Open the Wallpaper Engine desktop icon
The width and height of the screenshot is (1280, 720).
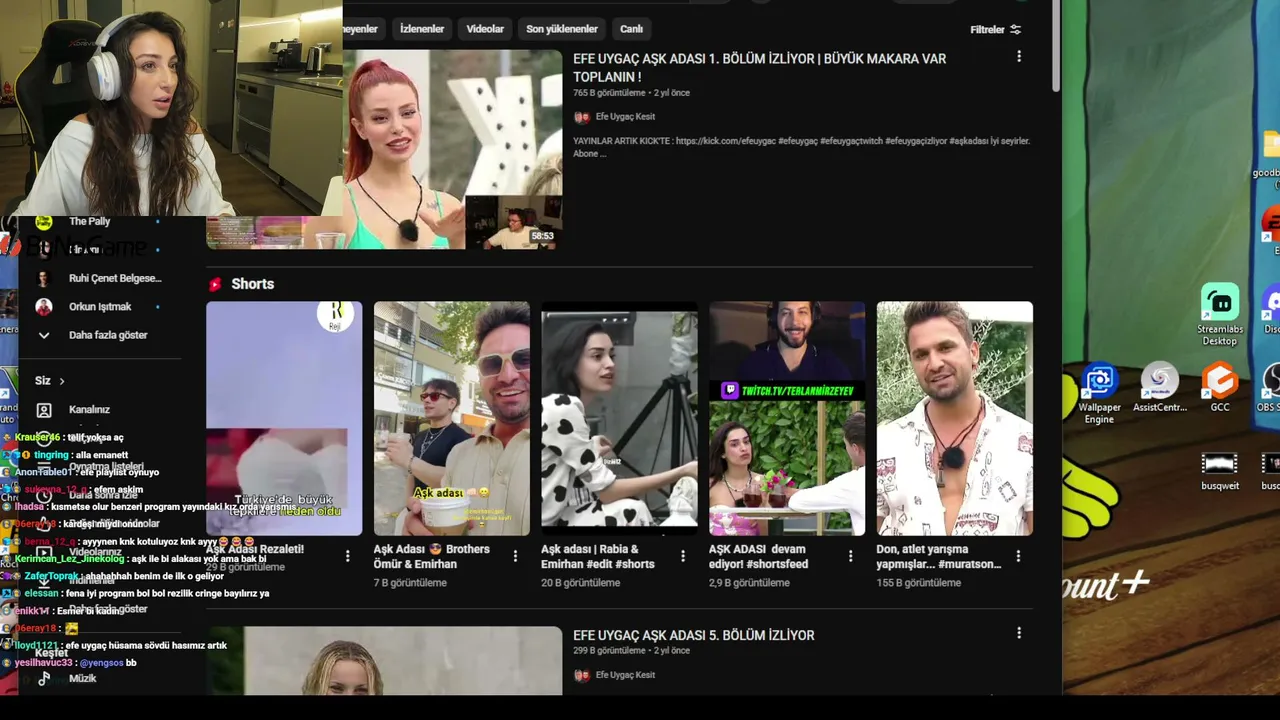(1099, 394)
